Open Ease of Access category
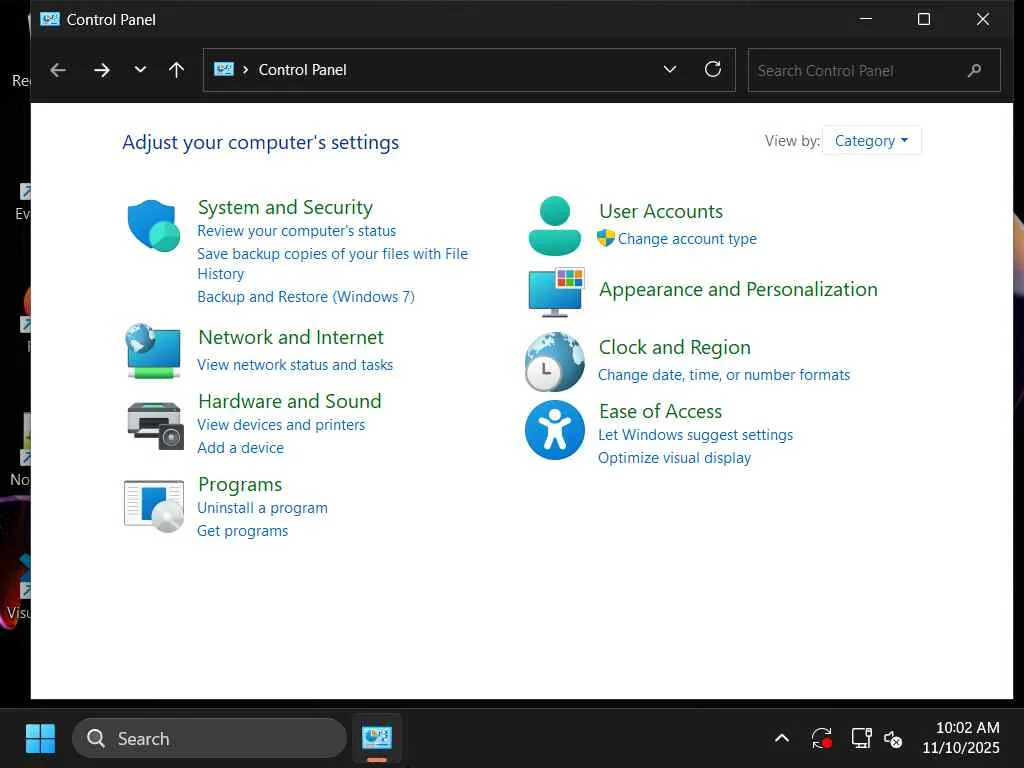The height and width of the screenshot is (768, 1024). 660,411
